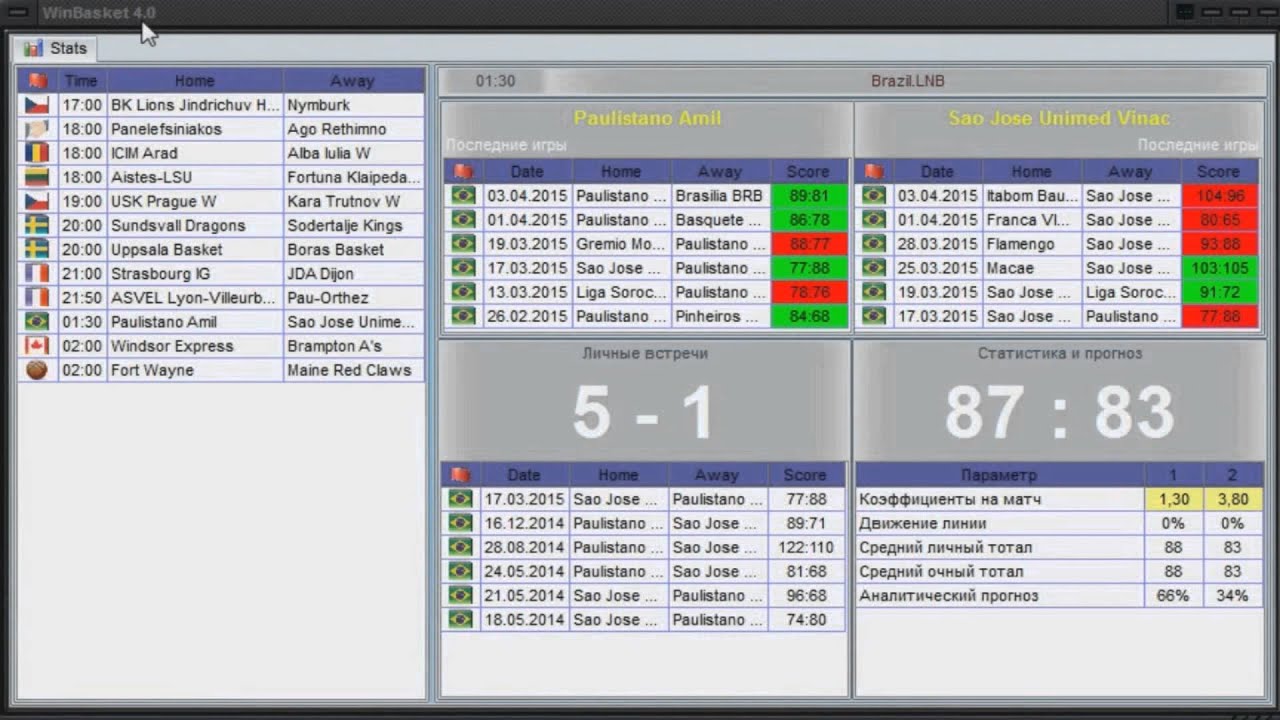Select the 21.05.2014 head-to-head row date
The image size is (1280, 720).
click(x=524, y=595)
